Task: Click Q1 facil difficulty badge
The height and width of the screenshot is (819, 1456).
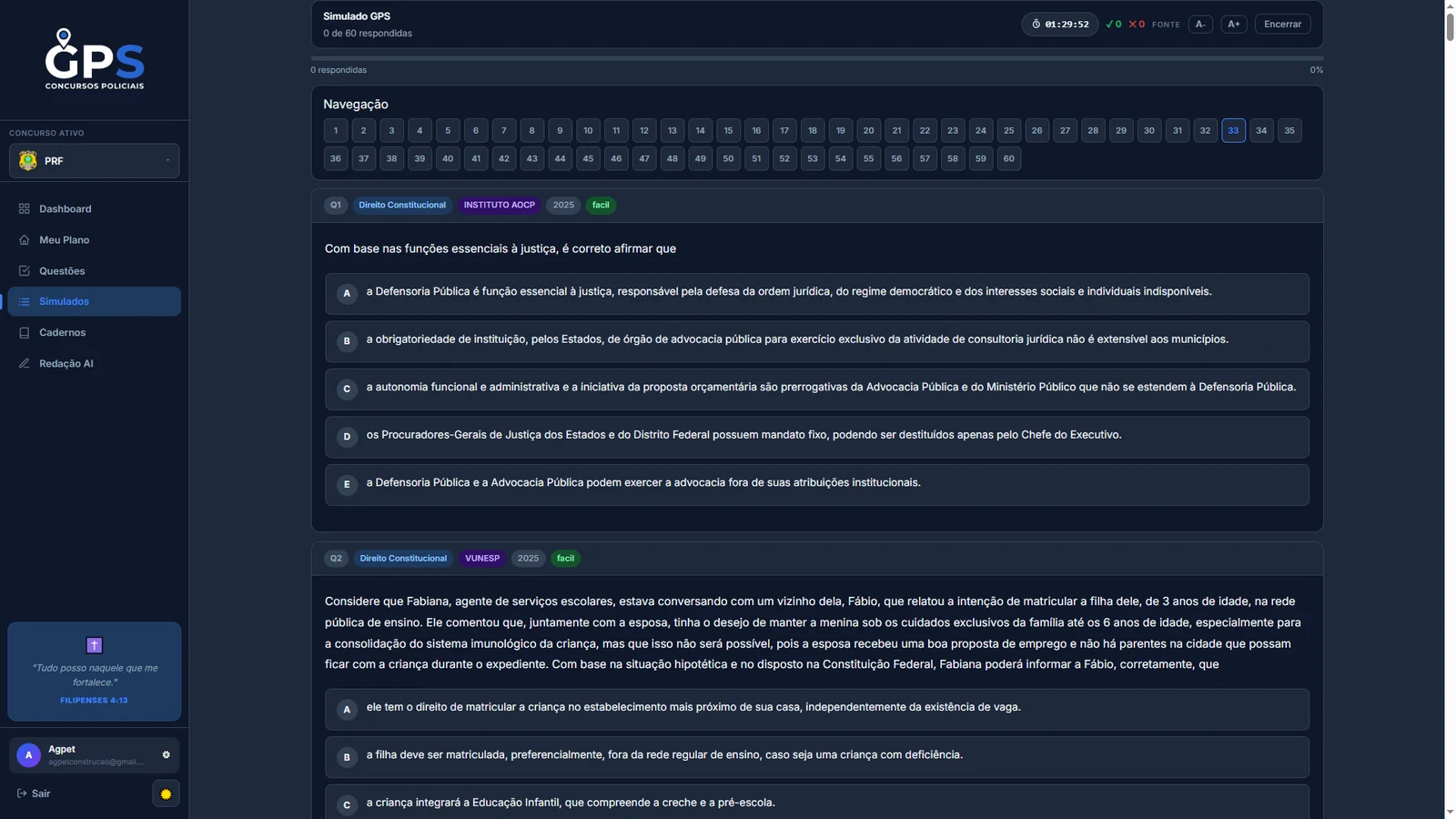Action: tap(601, 205)
